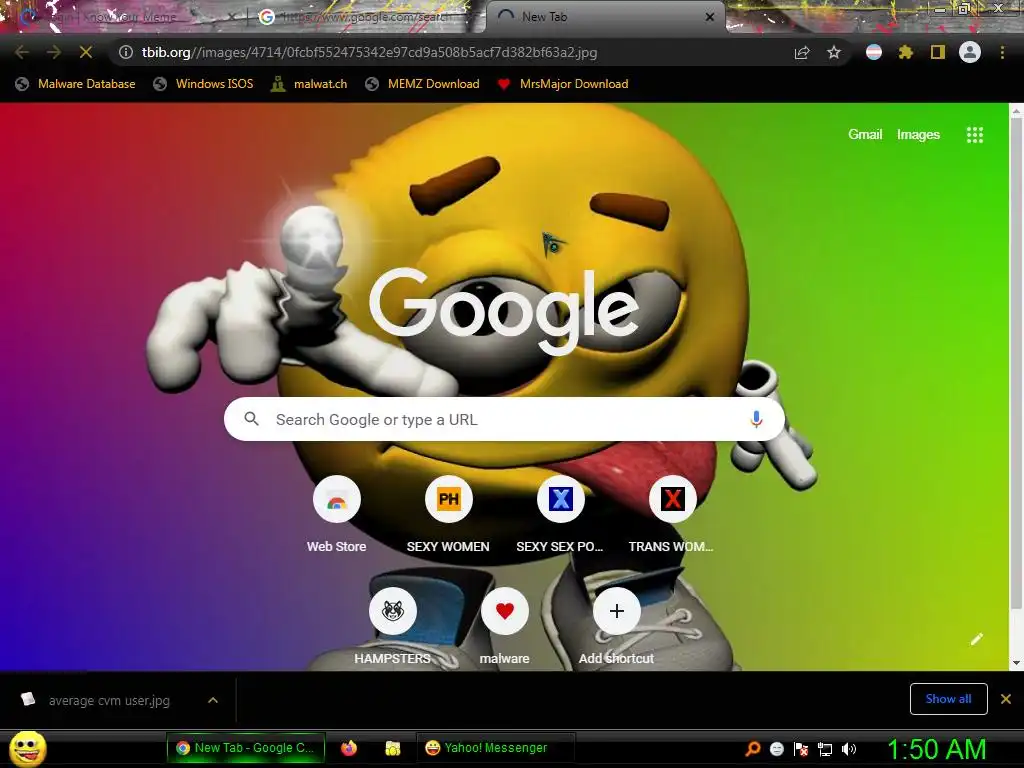Open the volume speaker tray icon
This screenshot has width=1024, height=768.
pyautogui.click(x=849, y=749)
